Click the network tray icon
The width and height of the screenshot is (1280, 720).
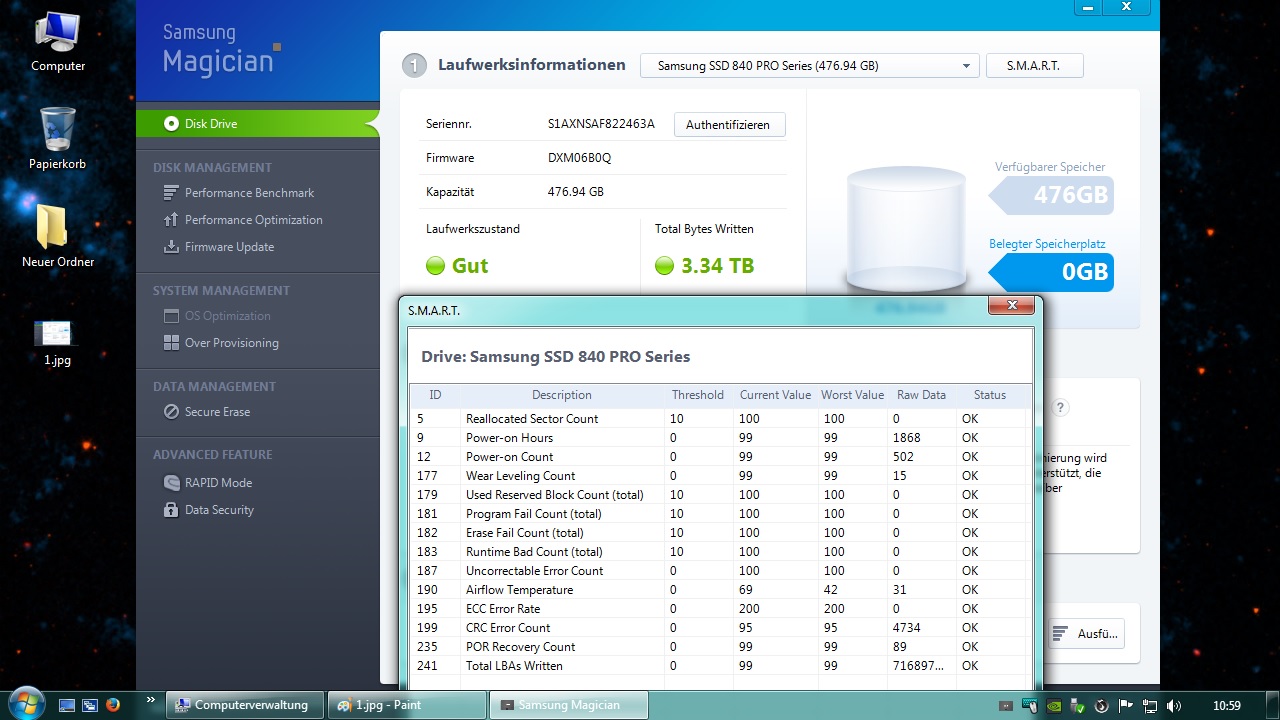1151,705
